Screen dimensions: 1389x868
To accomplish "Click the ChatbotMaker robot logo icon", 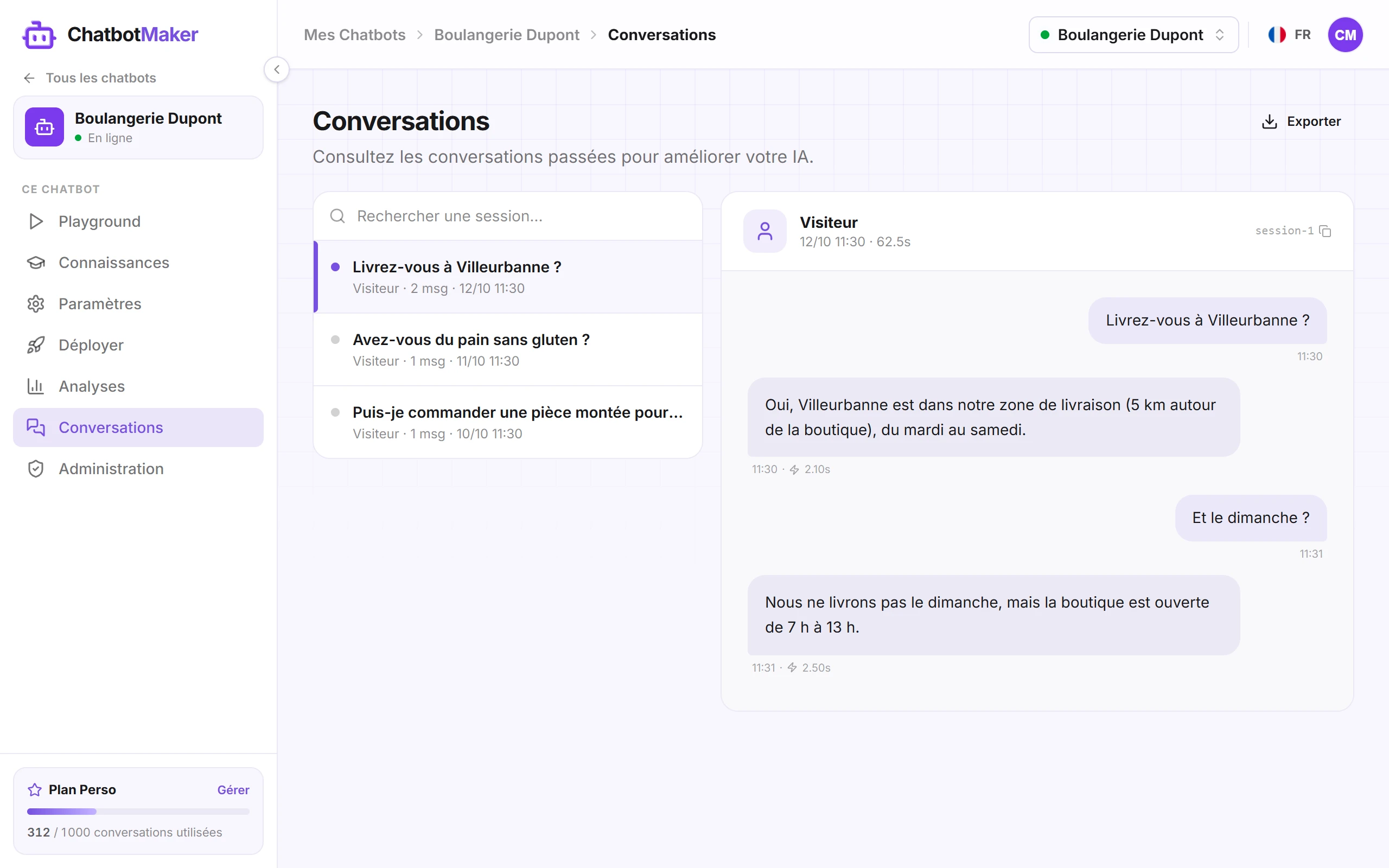I will pos(39,35).
